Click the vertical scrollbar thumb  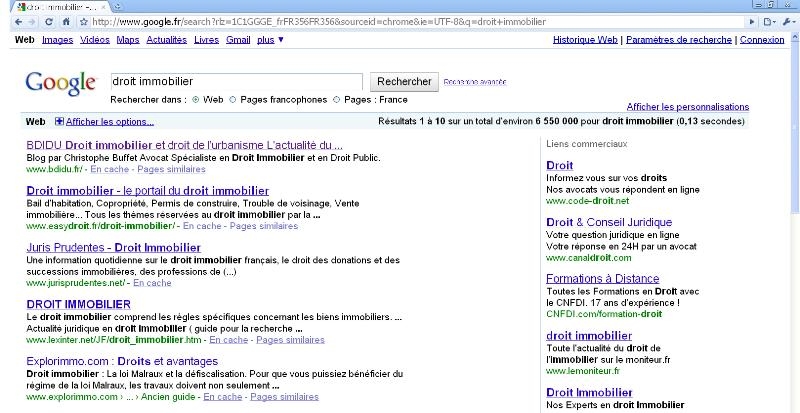pyautogui.click(x=795, y=127)
